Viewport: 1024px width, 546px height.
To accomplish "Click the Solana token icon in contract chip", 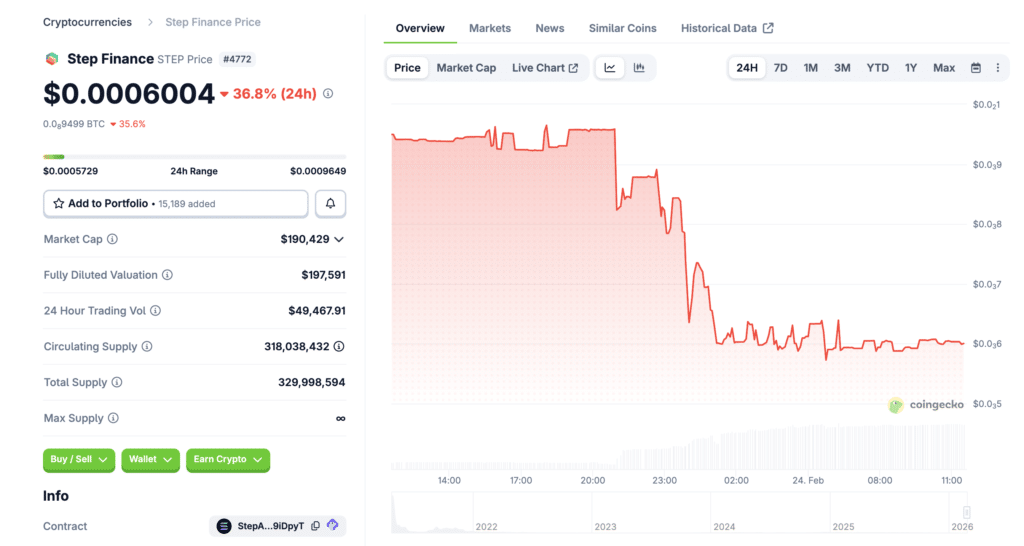I will click(x=224, y=526).
